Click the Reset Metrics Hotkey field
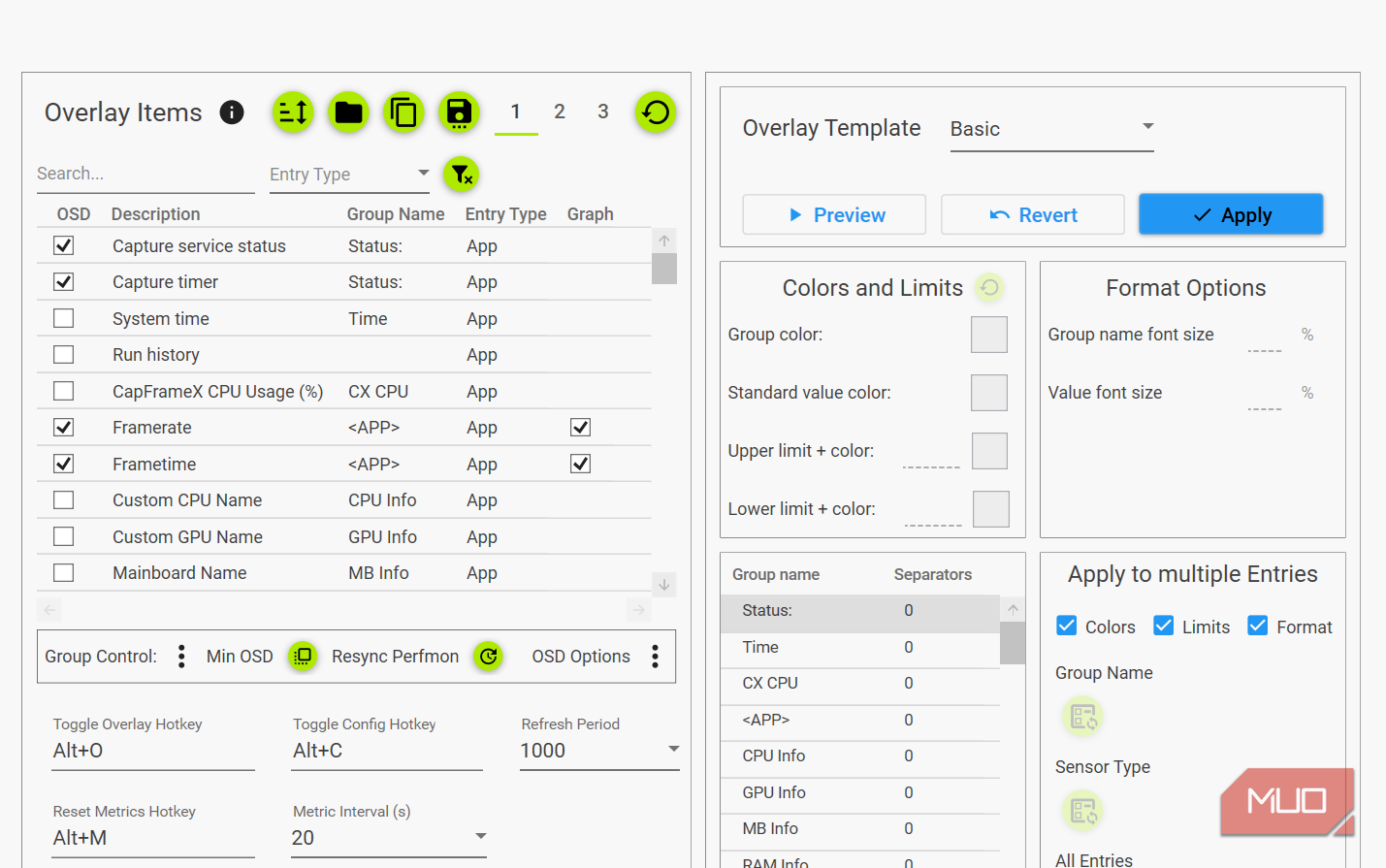Viewport: 1386px width, 868px height. (154, 838)
